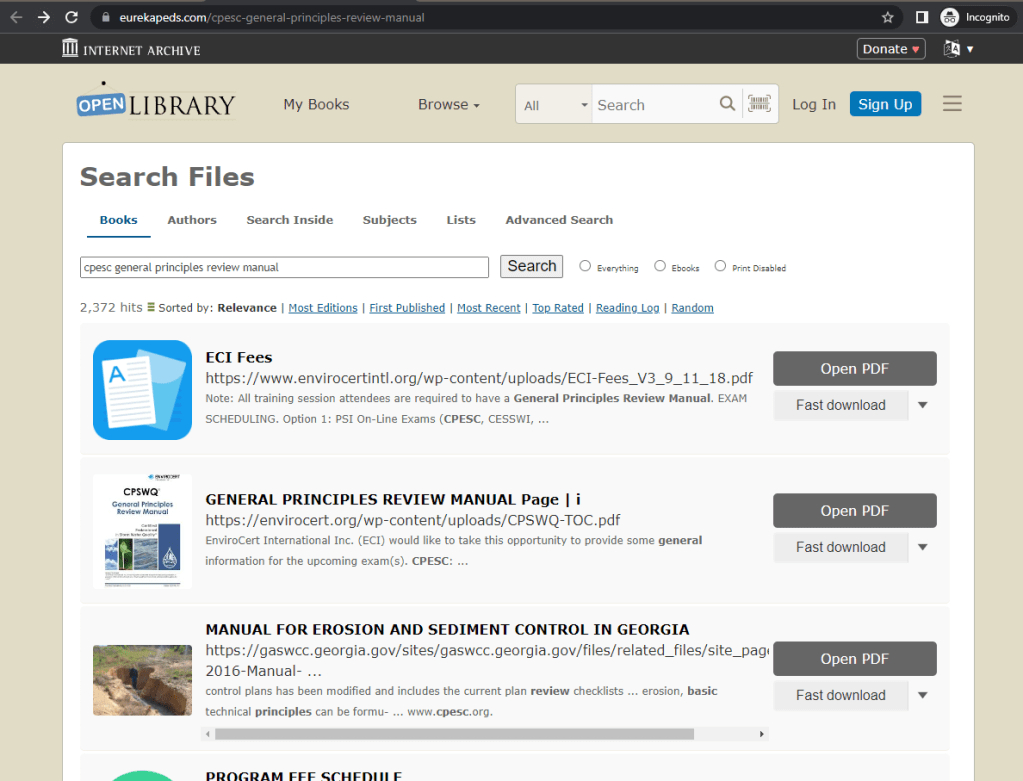Switch to the Authors tab
Screen dimensions: 1023x781
click(x=192, y=220)
